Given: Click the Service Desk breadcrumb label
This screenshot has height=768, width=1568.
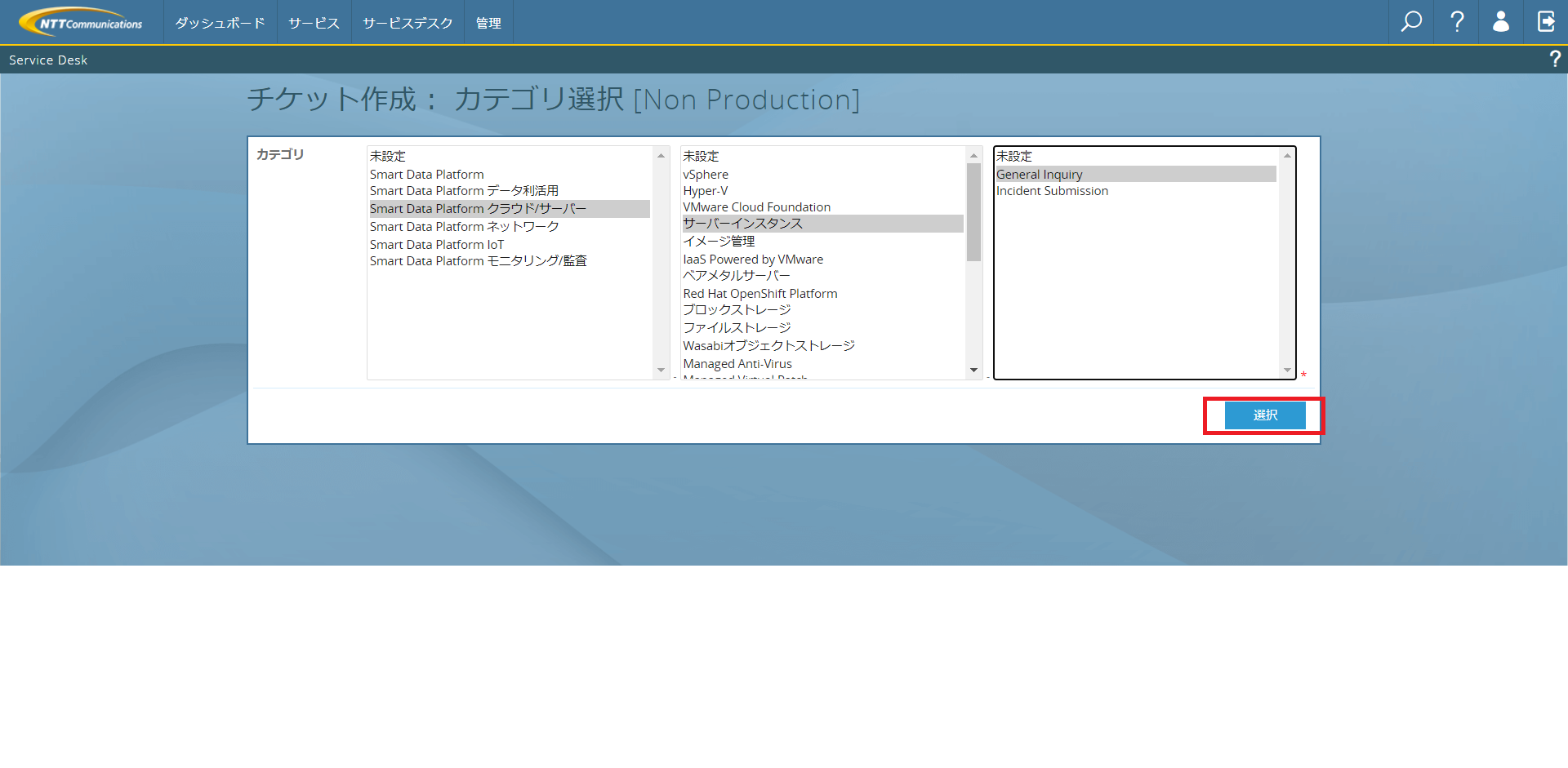Looking at the screenshot, I should click(48, 60).
